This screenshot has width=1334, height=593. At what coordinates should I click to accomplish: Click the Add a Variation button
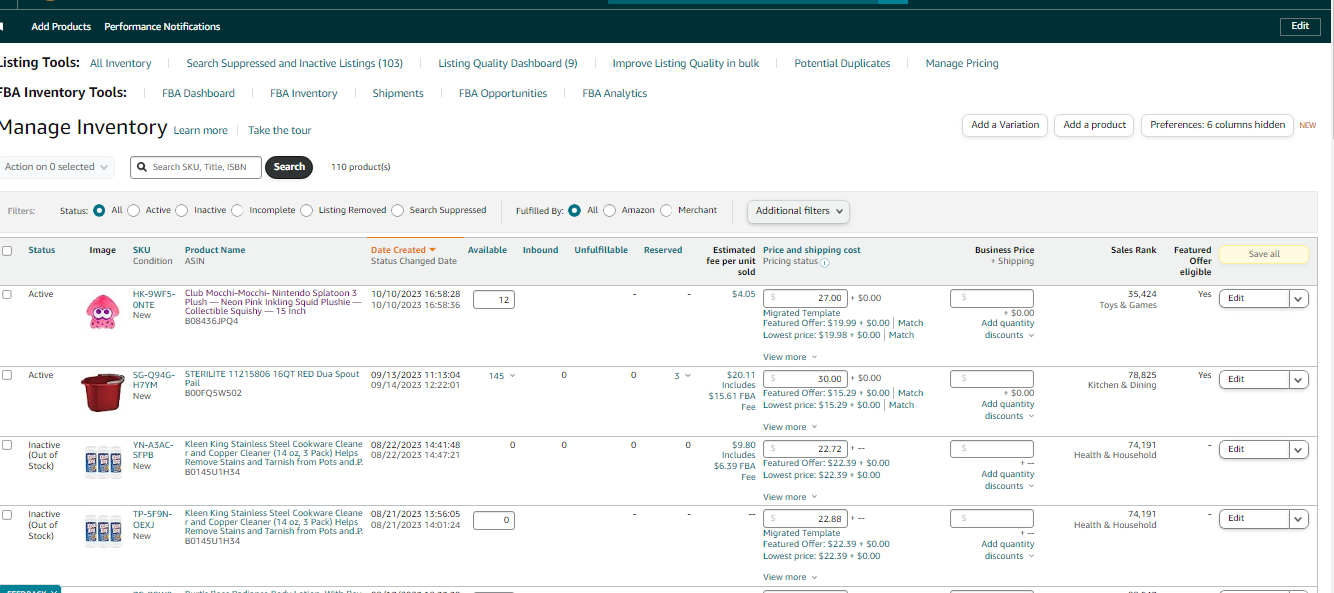pyautogui.click(x=1005, y=125)
